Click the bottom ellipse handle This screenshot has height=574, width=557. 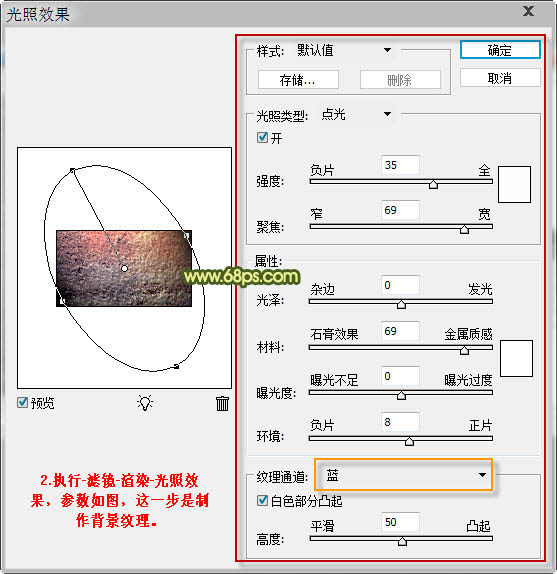click(176, 366)
